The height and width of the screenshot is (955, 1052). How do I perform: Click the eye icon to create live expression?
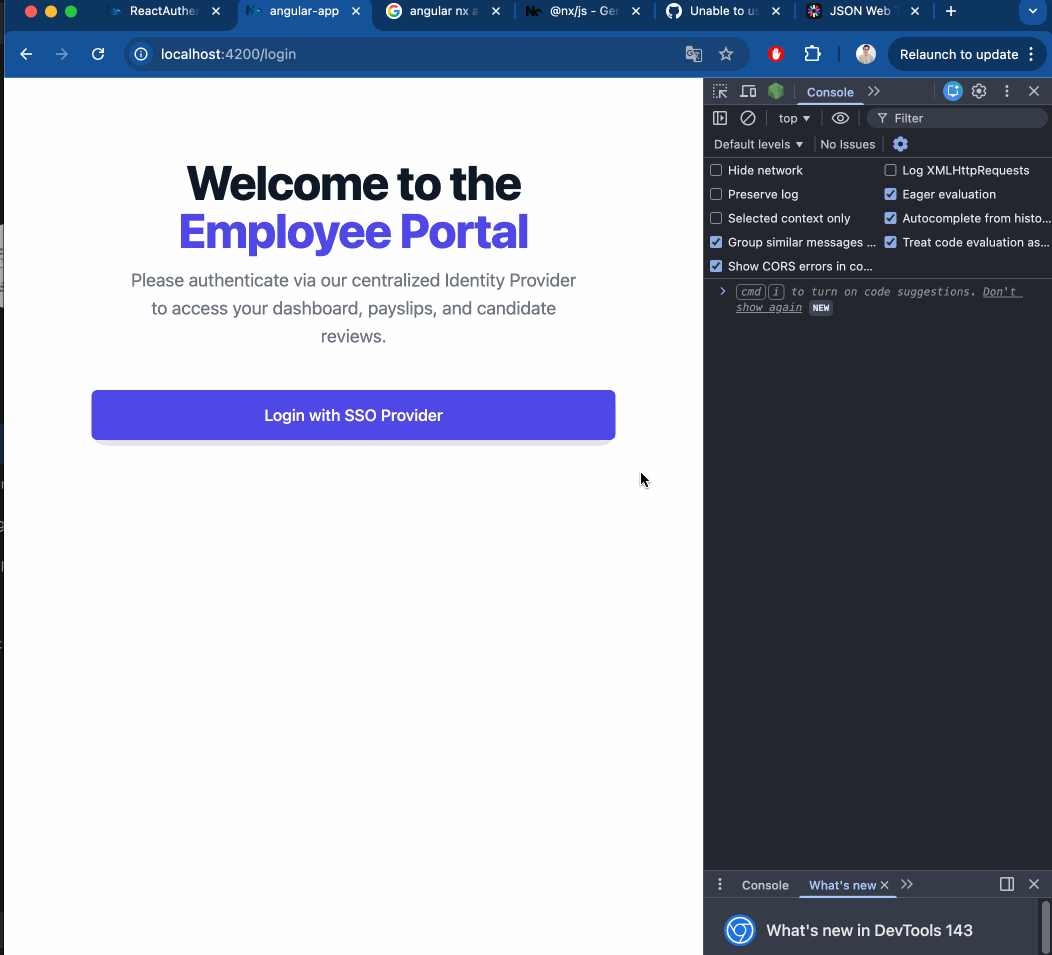click(x=840, y=118)
